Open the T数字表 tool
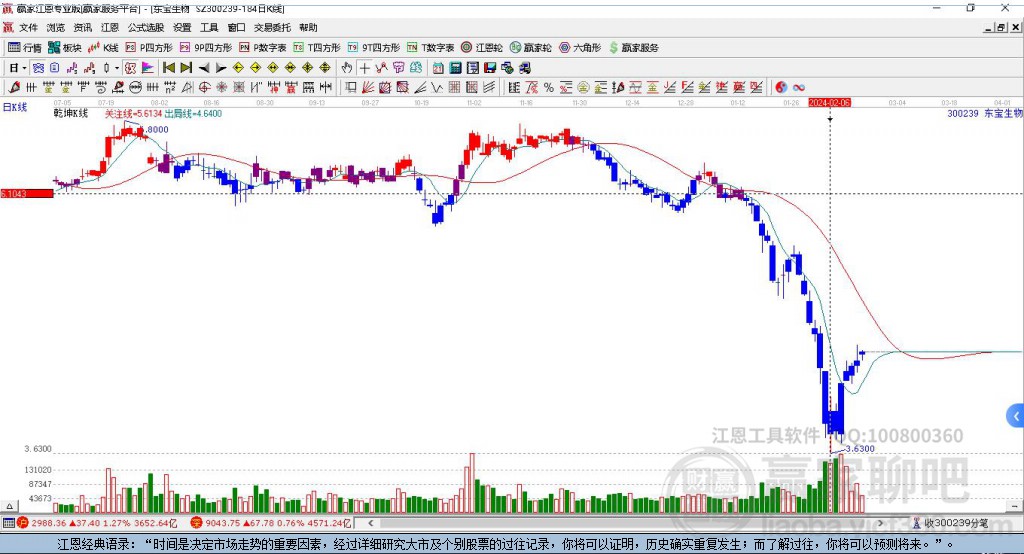The image size is (1024, 554). click(x=430, y=48)
